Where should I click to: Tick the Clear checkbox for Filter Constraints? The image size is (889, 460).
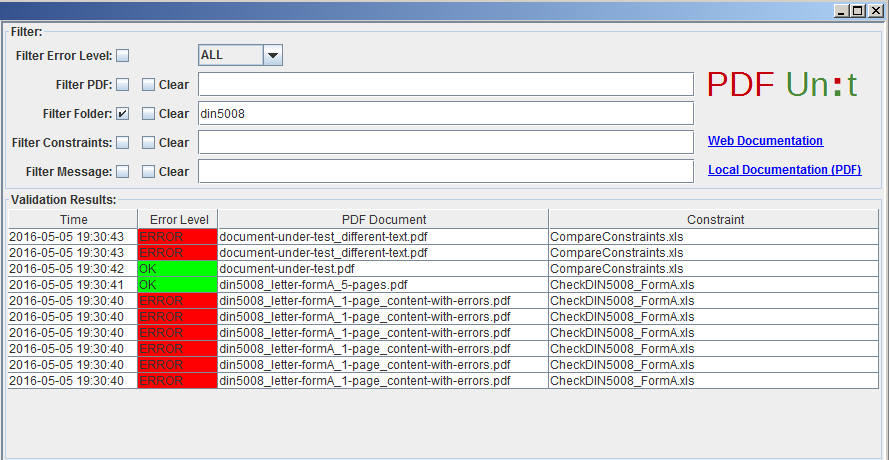coord(148,142)
